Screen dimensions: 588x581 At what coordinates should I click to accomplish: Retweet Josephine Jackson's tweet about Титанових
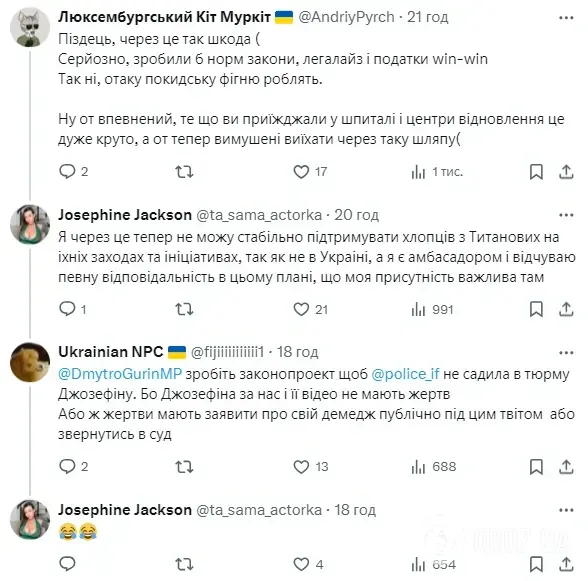click(184, 309)
